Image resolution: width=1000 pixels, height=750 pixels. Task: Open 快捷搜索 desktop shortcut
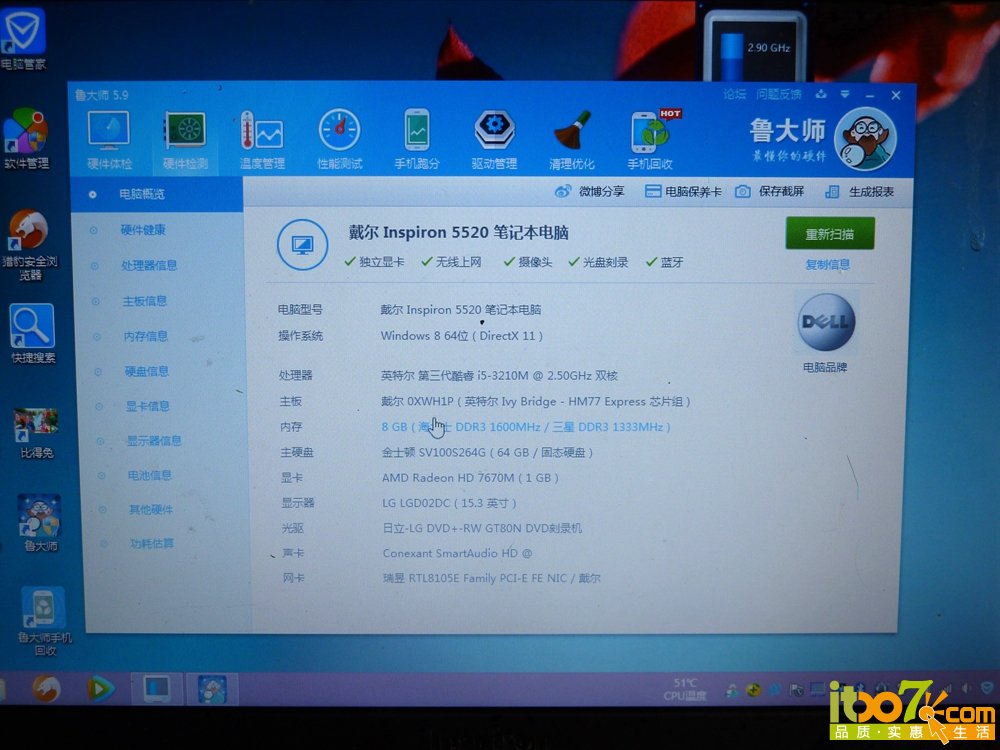point(33,334)
